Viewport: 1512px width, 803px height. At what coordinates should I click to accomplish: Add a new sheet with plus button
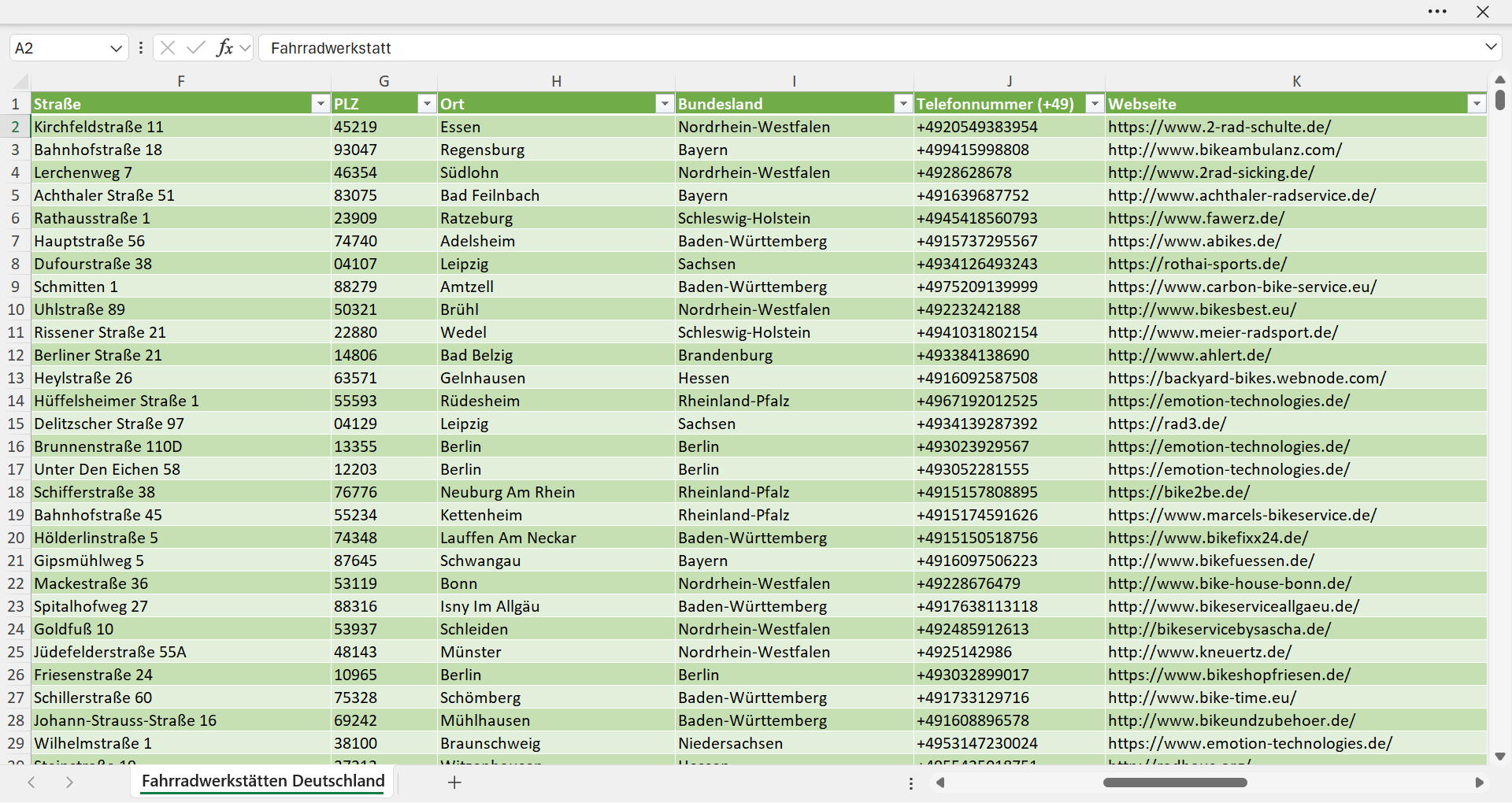click(x=454, y=783)
